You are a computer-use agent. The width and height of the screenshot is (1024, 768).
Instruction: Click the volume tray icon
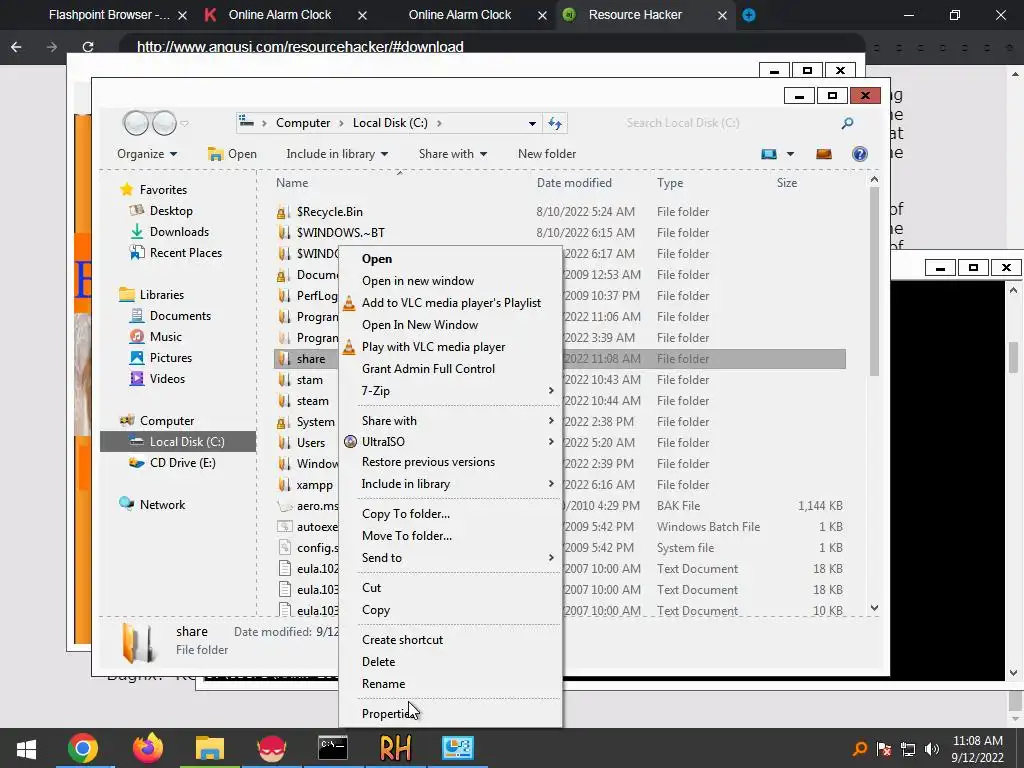932,749
